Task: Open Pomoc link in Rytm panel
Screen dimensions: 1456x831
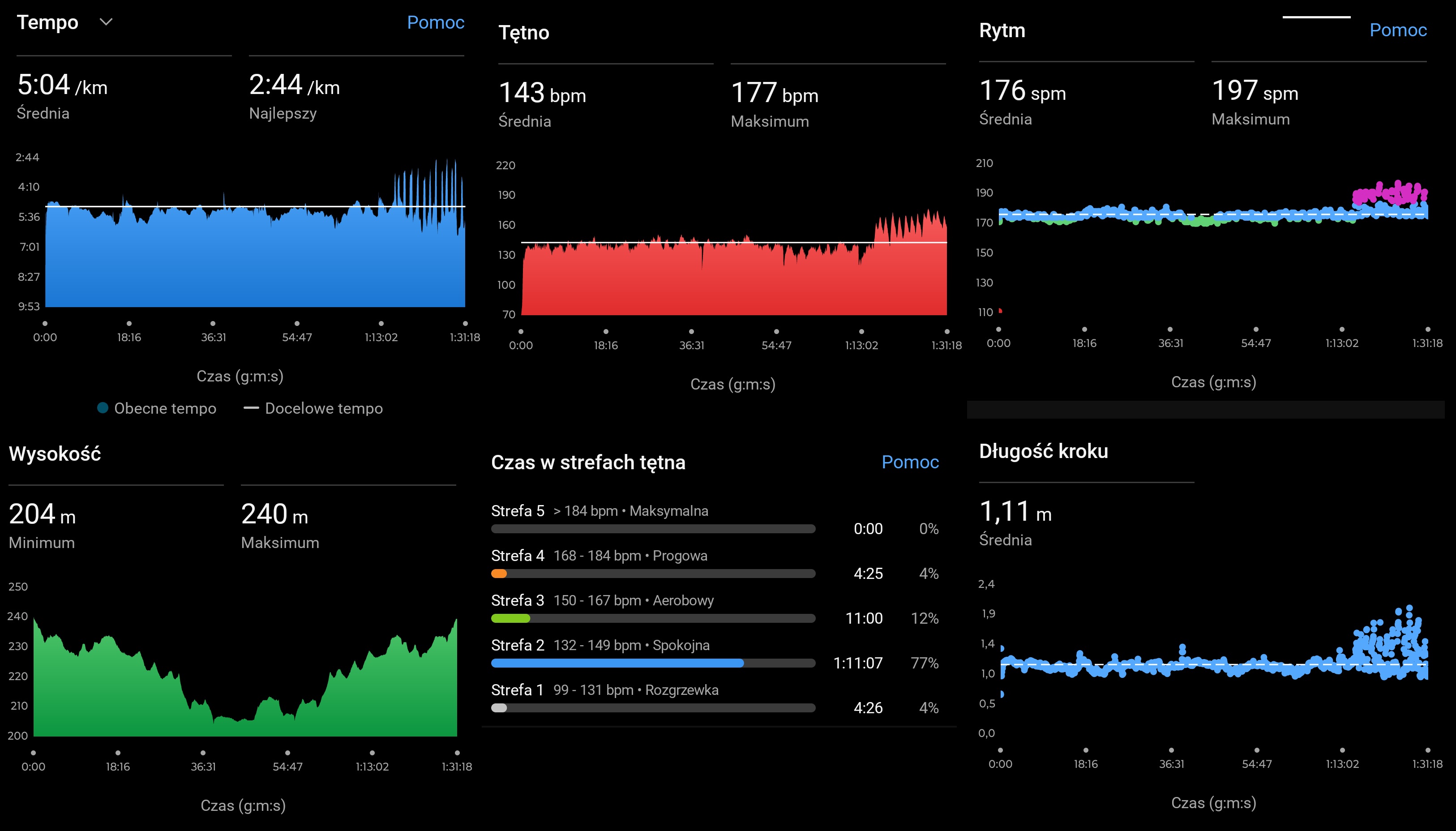Action: 1398,30
